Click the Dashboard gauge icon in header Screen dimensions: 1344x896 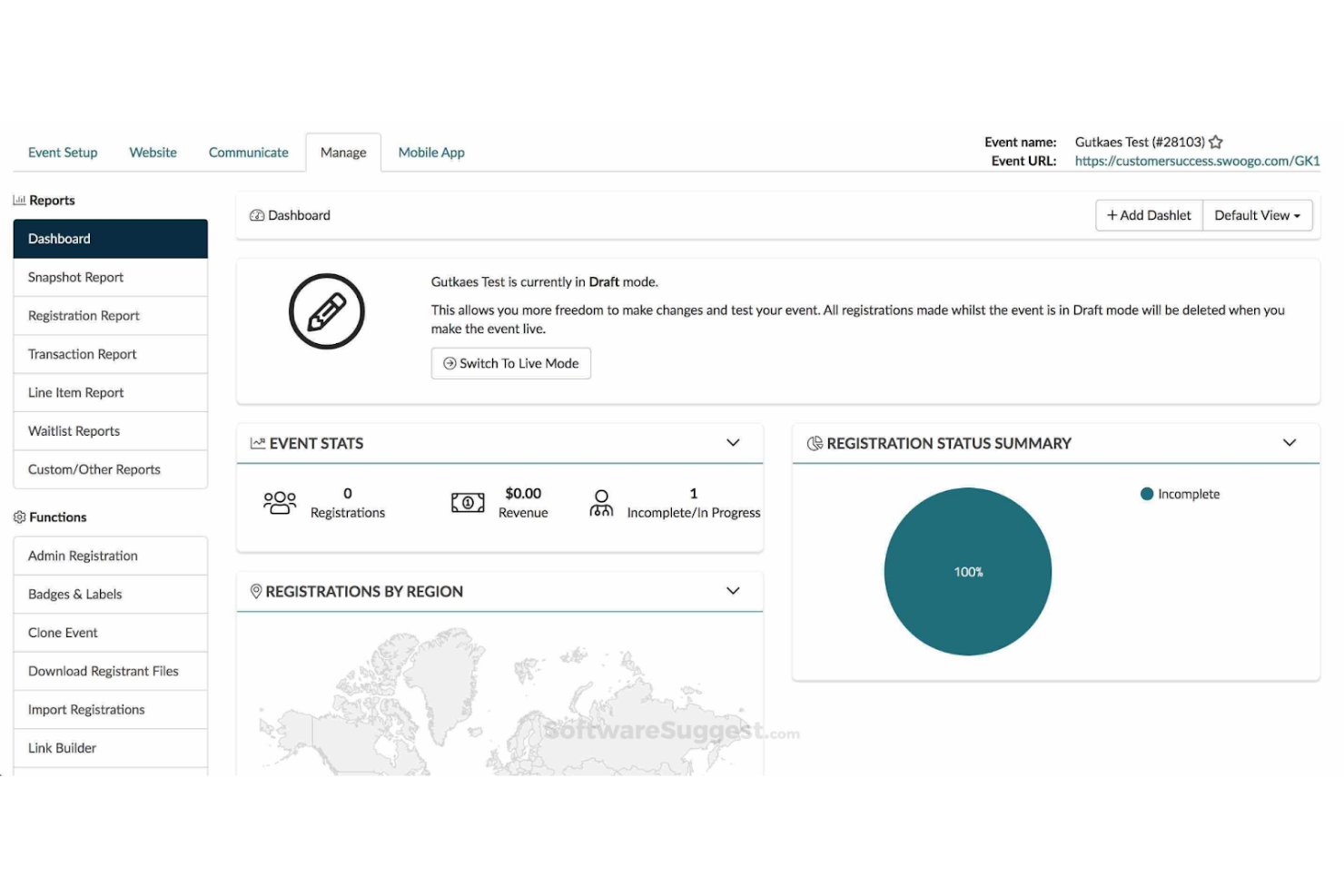[x=257, y=215]
